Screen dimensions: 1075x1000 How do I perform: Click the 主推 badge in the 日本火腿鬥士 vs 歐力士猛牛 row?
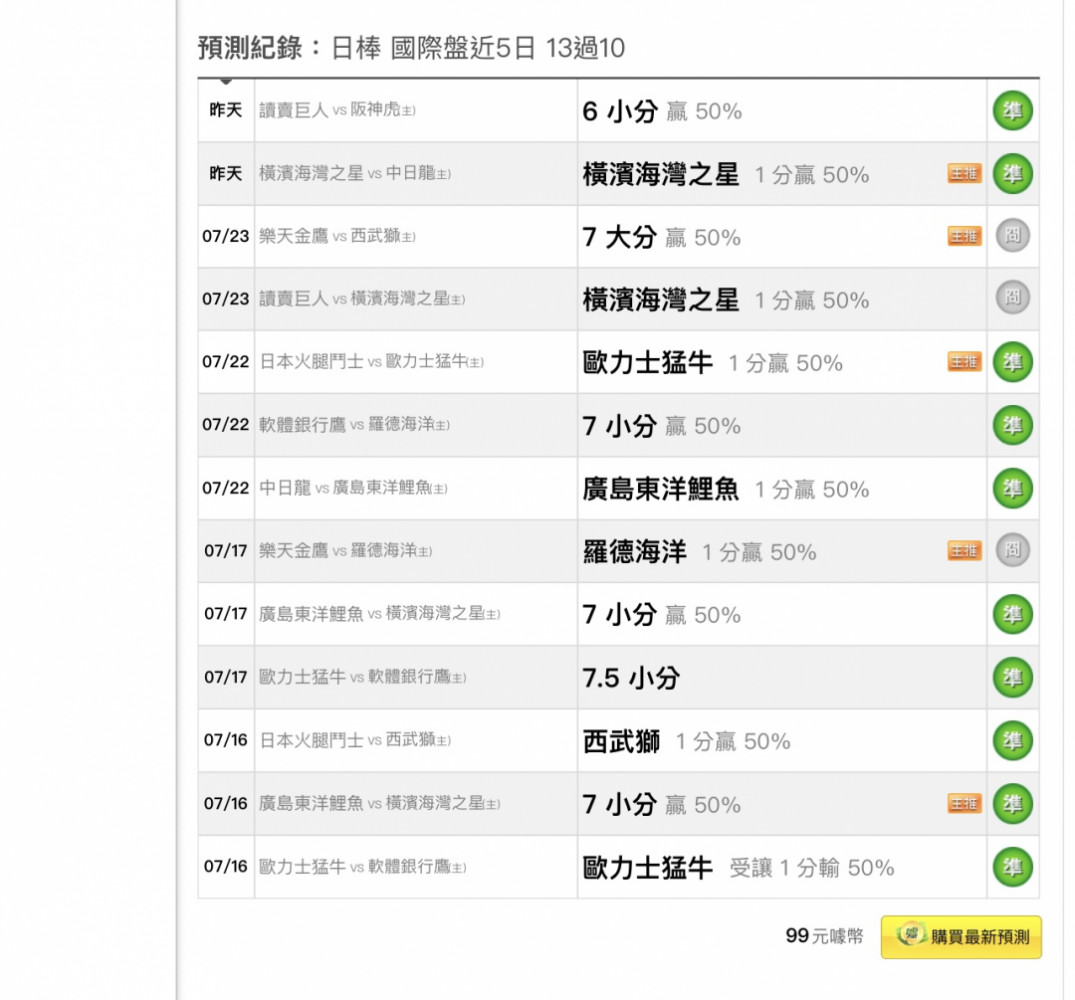(964, 361)
